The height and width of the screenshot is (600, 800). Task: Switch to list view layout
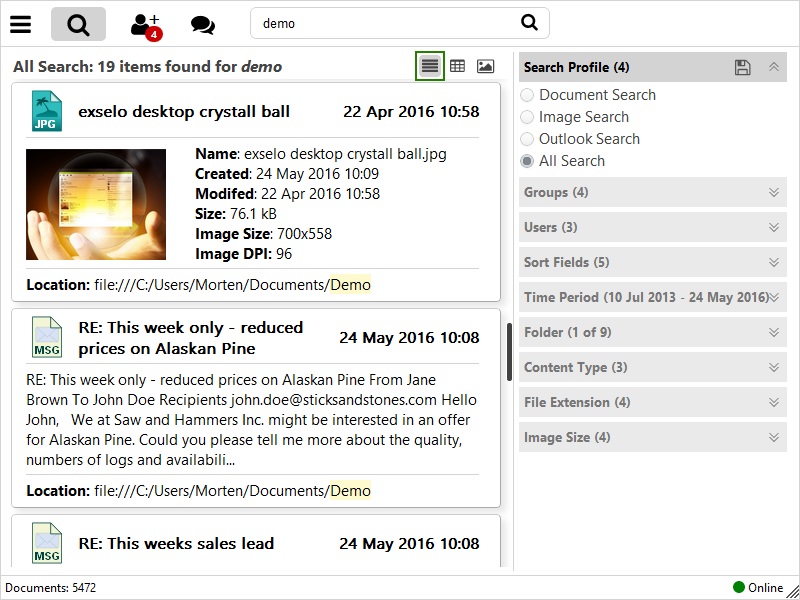430,66
